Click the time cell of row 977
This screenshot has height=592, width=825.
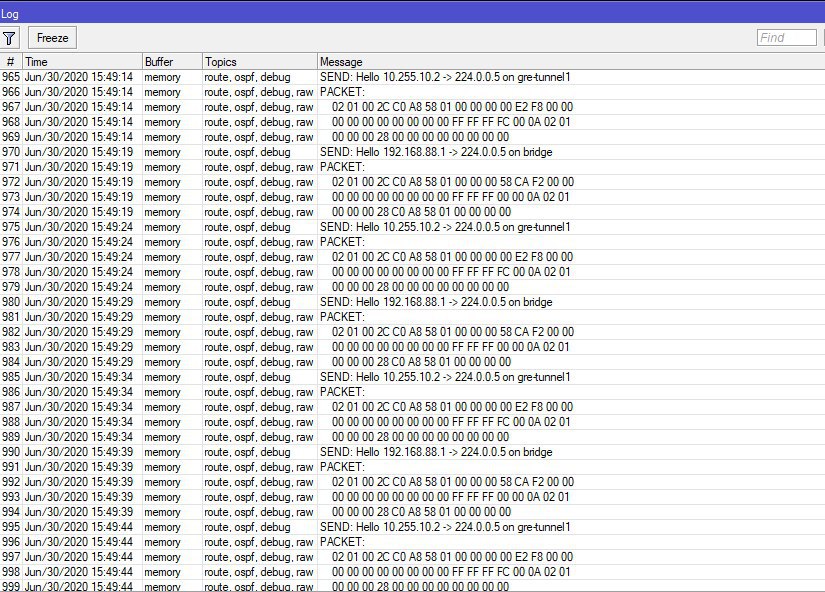79,257
